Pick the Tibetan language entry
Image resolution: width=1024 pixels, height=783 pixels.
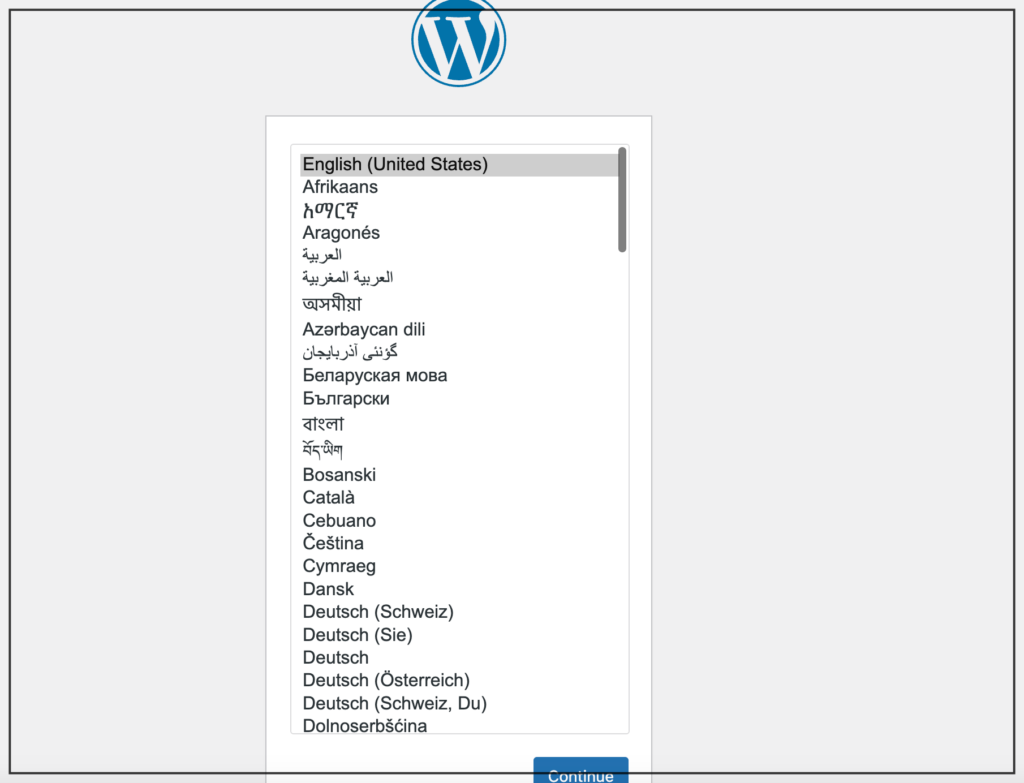coord(459,449)
